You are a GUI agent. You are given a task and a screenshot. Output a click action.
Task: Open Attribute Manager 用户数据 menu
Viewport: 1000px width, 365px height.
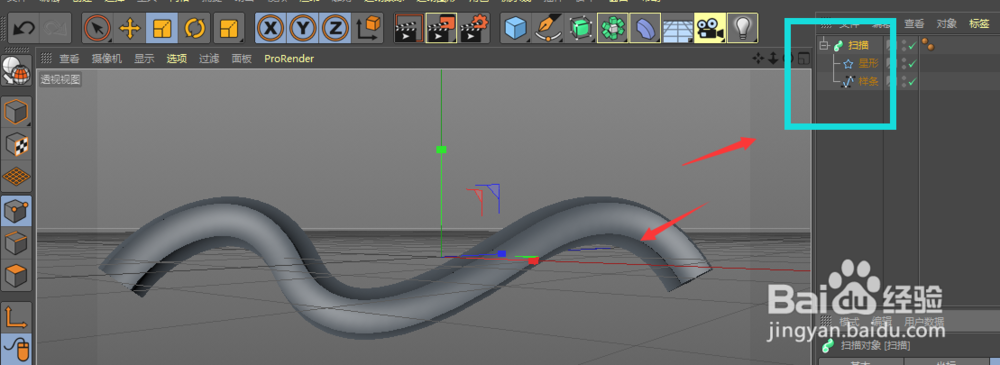pyautogui.click(x=924, y=321)
